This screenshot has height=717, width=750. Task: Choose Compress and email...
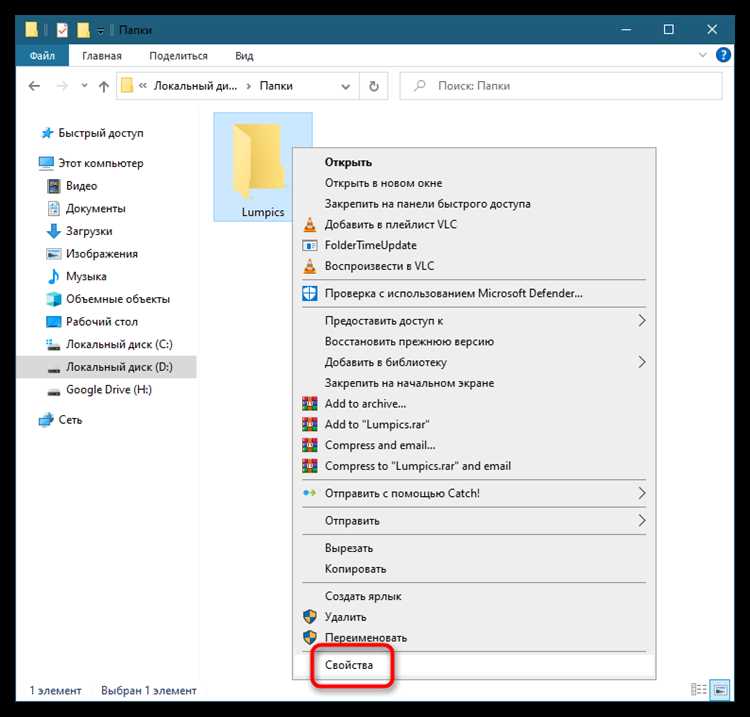(x=474, y=445)
